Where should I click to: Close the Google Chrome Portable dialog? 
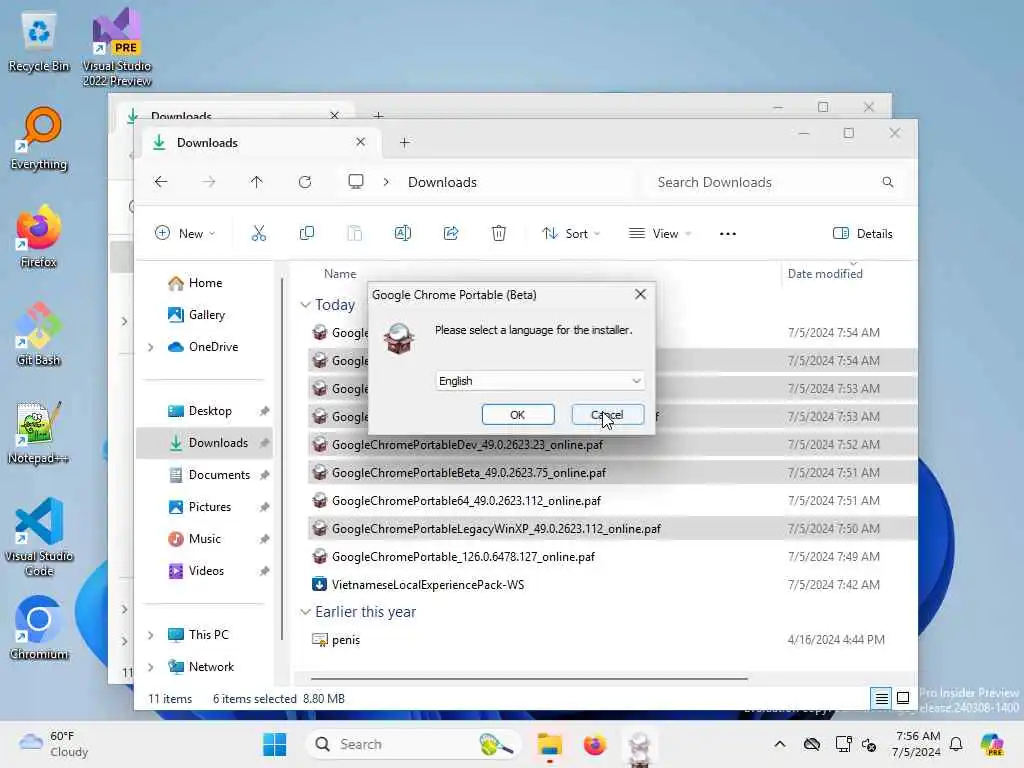point(640,295)
